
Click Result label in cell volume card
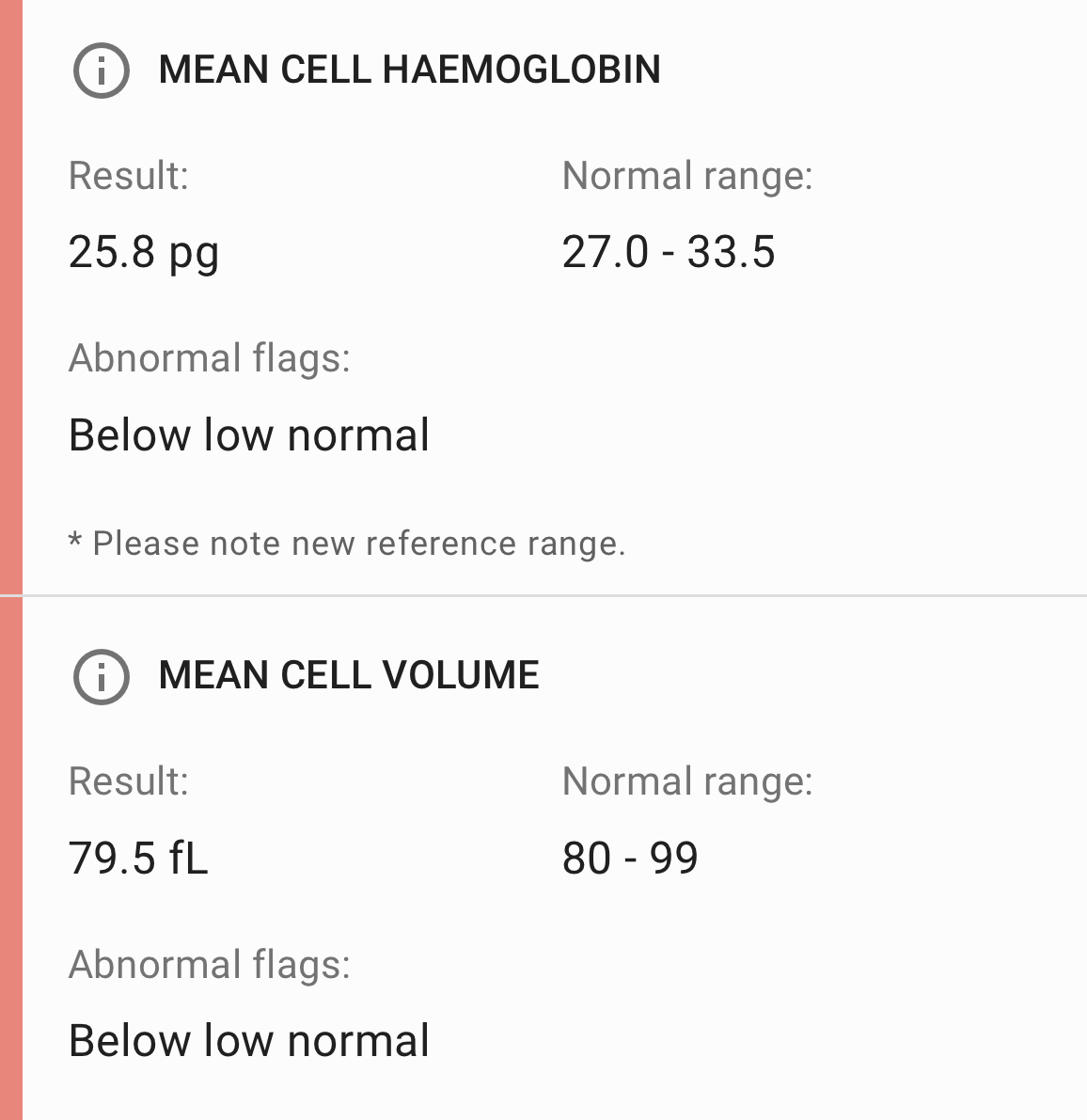pyautogui.click(x=129, y=781)
